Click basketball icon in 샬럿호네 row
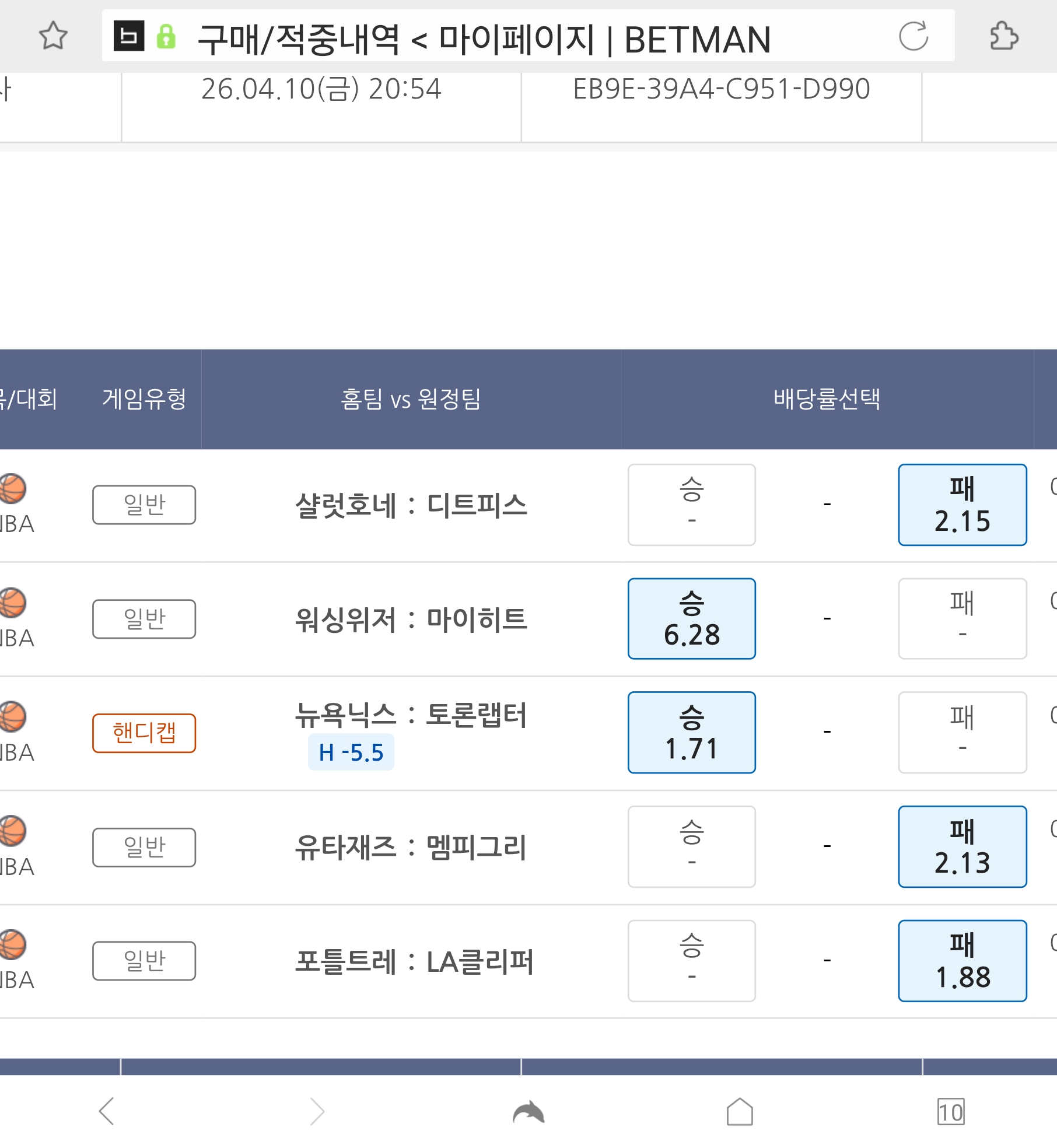Image resolution: width=1057 pixels, height=1148 pixels. [12, 488]
